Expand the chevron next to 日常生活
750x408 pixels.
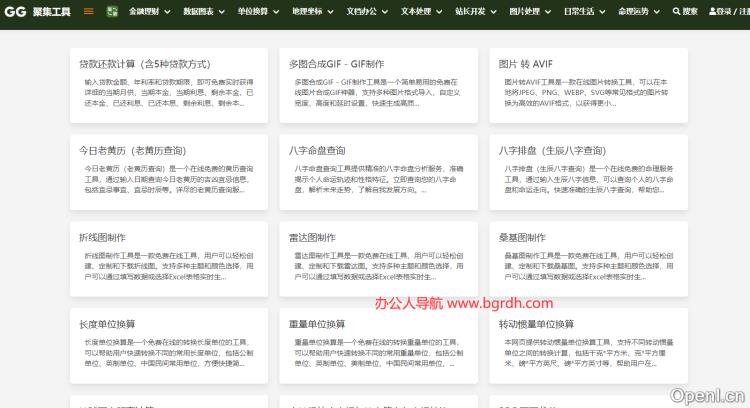tap(602, 11)
